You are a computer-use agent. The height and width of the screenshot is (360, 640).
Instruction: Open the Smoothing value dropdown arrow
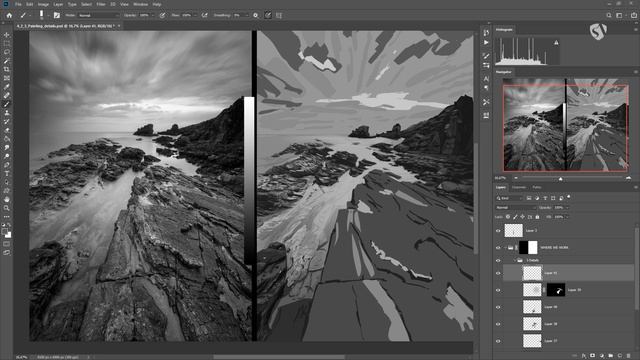[247, 15]
